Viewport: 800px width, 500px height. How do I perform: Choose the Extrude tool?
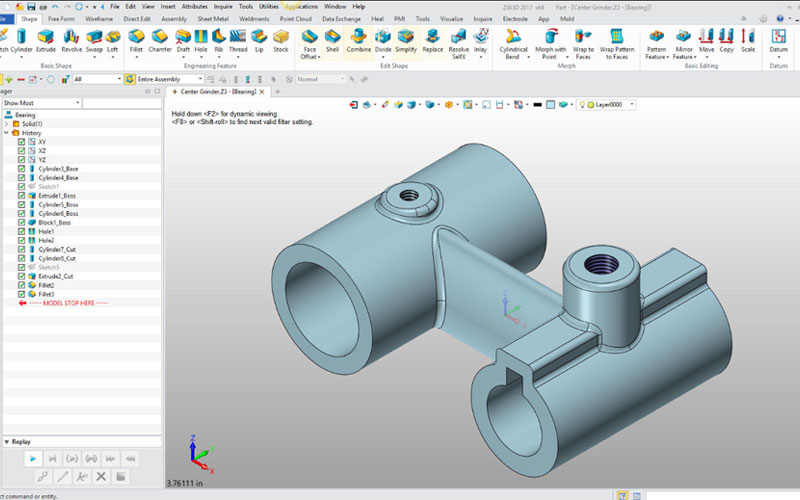tap(46, 41)
